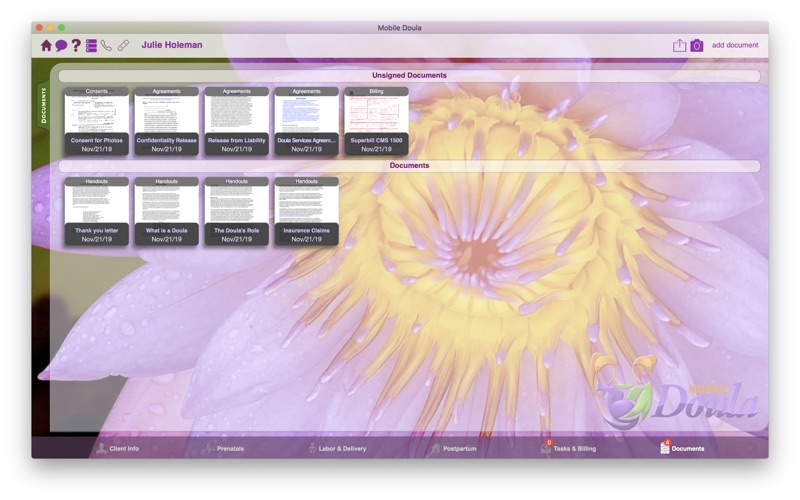Switch to the Labor & Delivery tab
The image size is (800, 500).
tap(337, 448)
